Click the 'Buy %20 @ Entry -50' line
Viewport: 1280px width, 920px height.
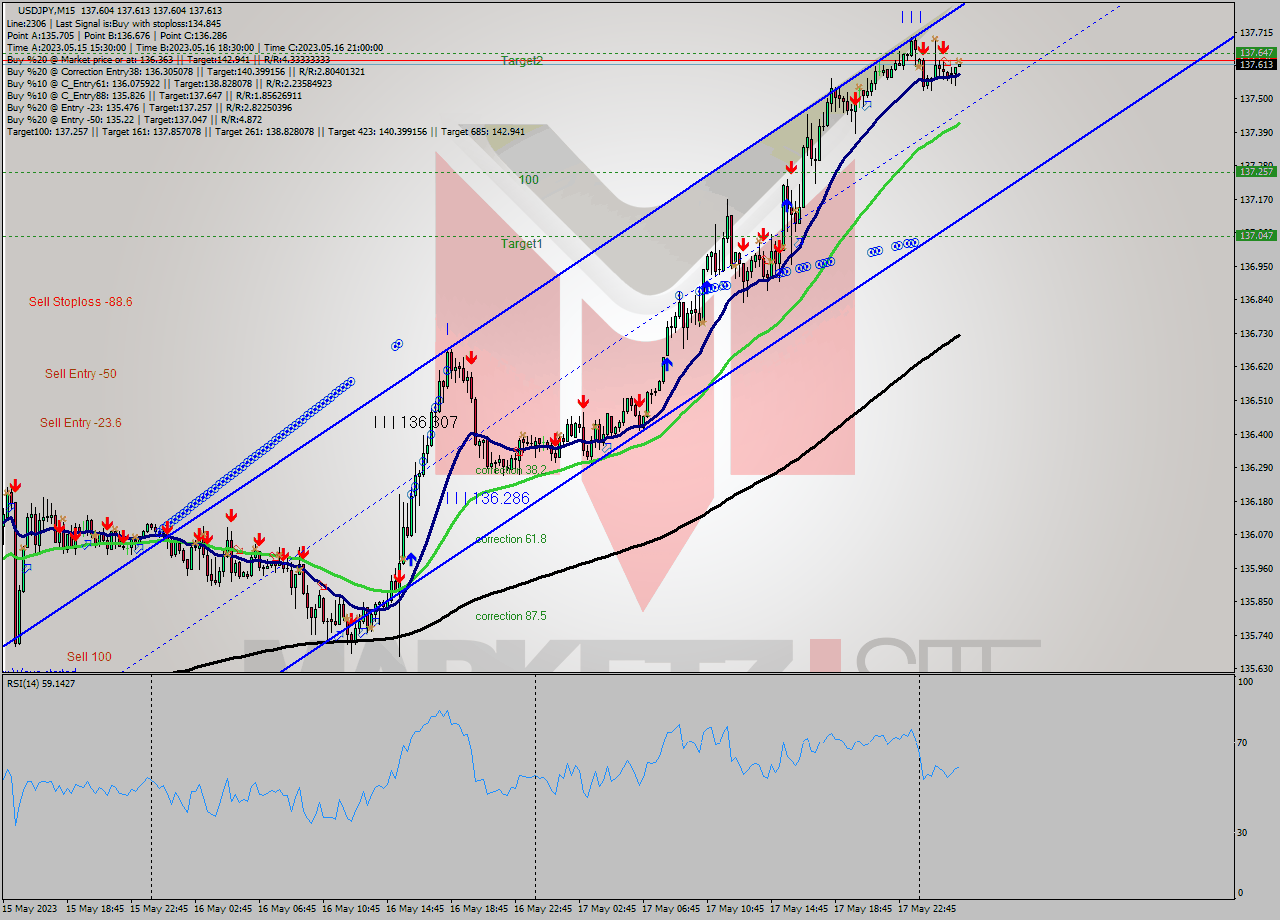coord(134,119)
